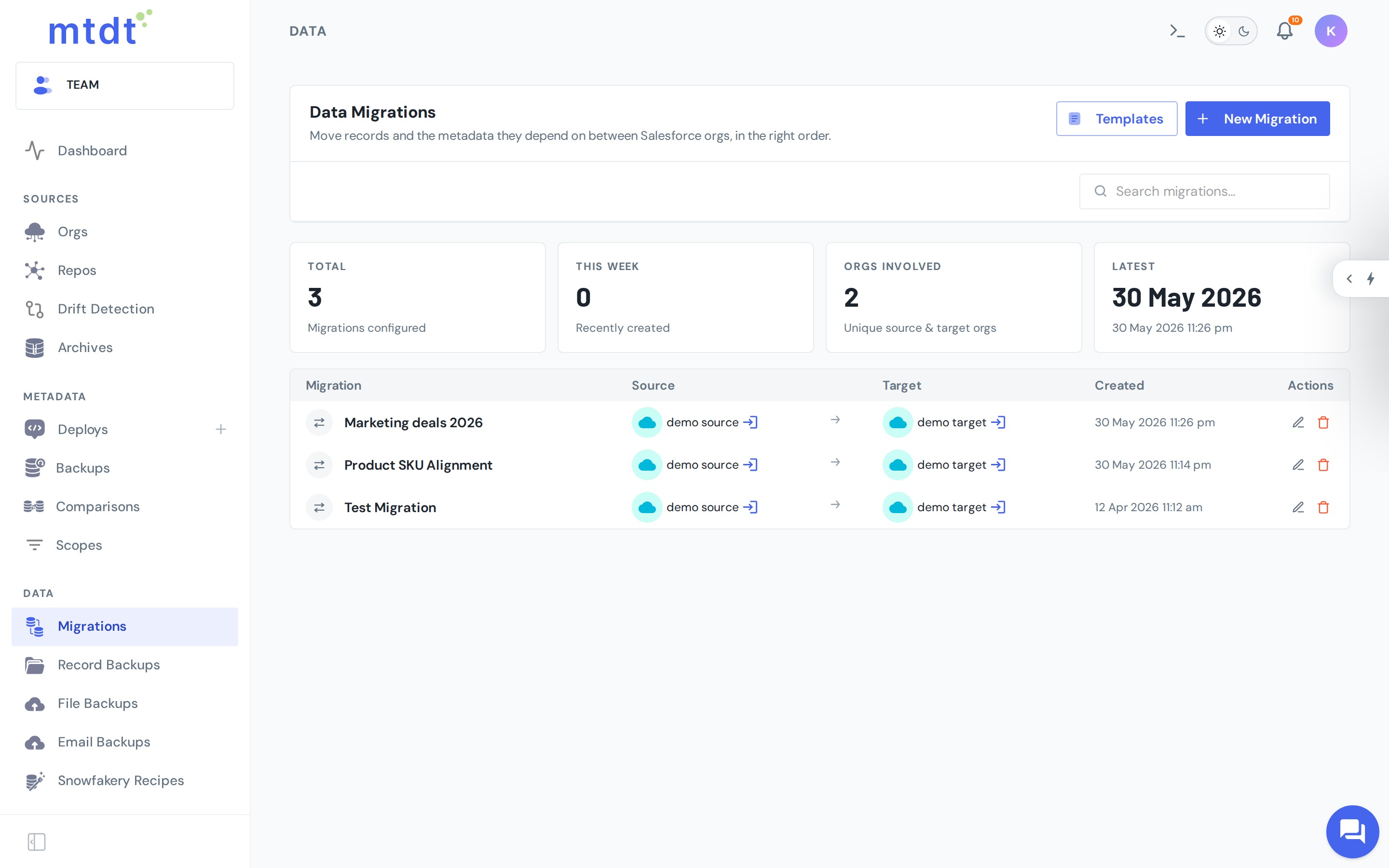
Task: Delete Marketing deals 2026 migration
Action: click(1323, 422)
